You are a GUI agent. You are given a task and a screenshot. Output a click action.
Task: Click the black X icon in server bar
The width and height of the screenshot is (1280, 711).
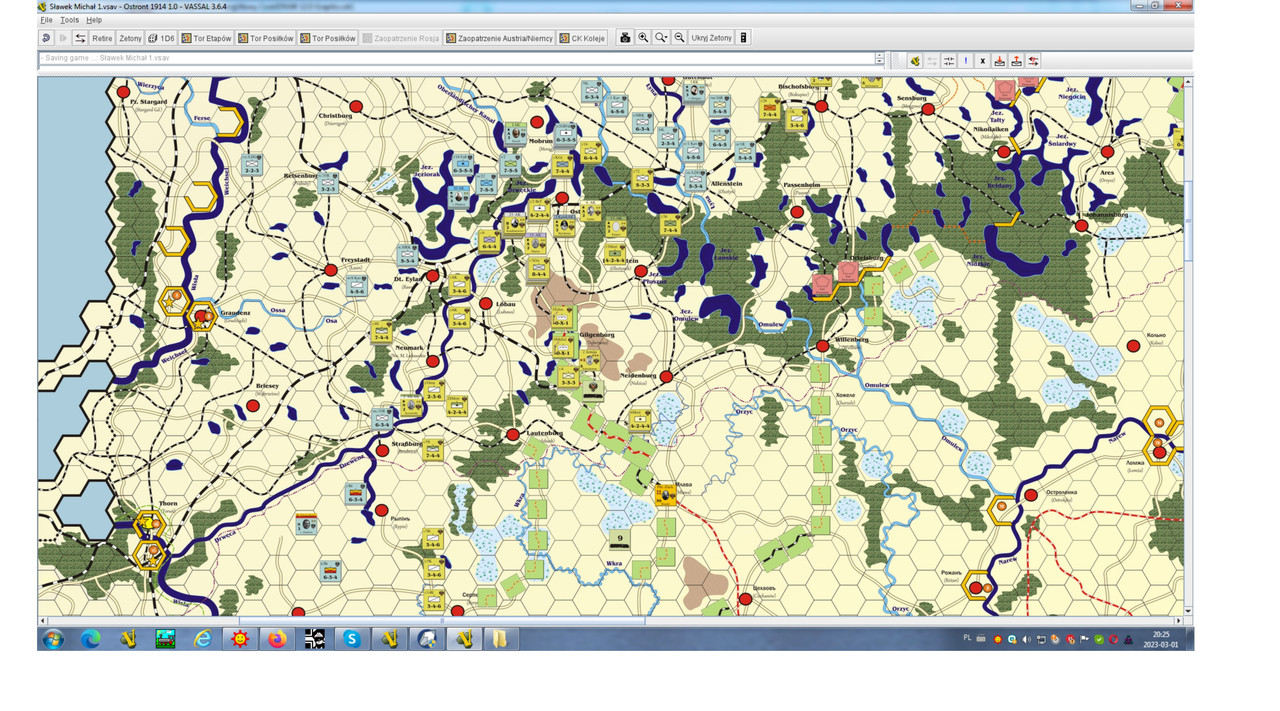tap(982, 61)
